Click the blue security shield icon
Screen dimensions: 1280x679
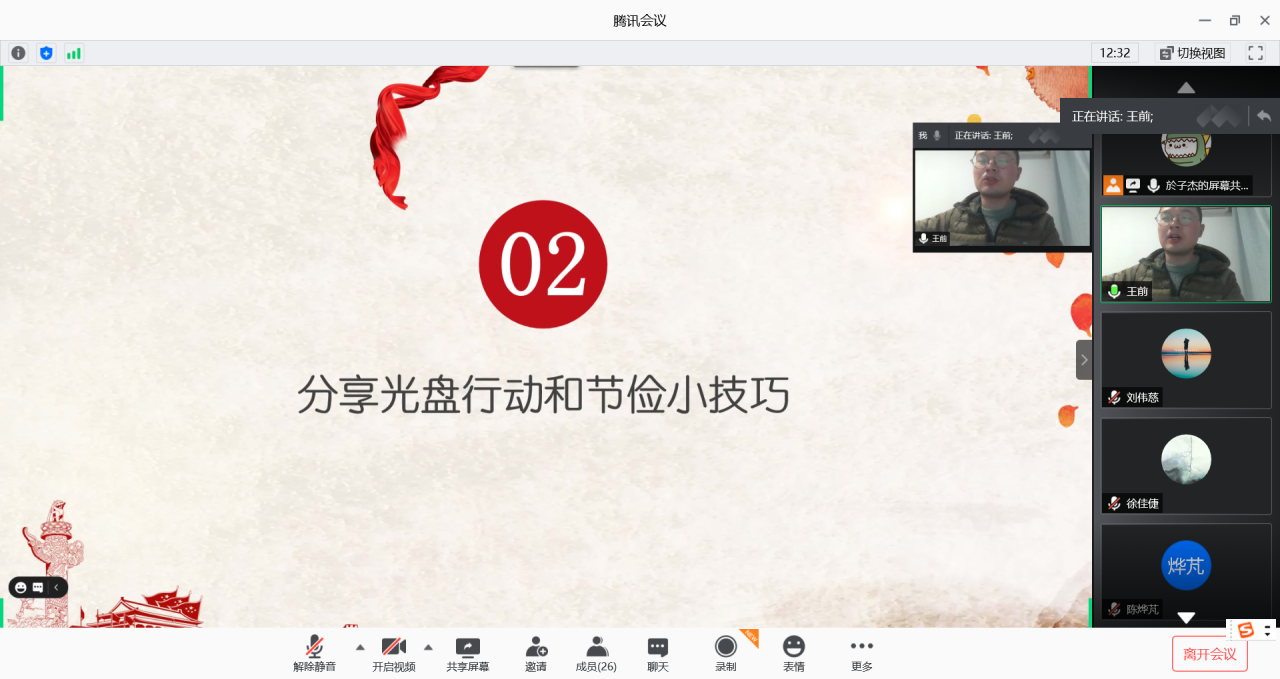[x=46, y=53]
